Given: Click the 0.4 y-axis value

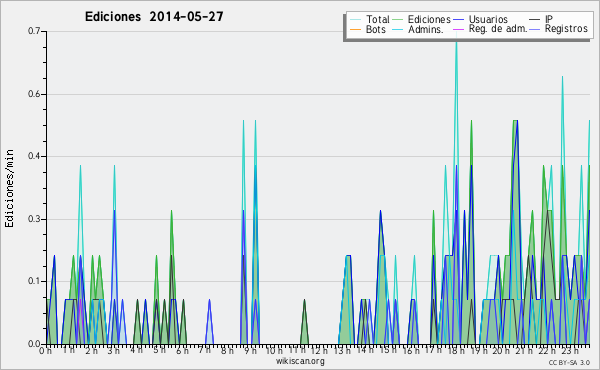Looking at the screenshot, I should point(34,156).
